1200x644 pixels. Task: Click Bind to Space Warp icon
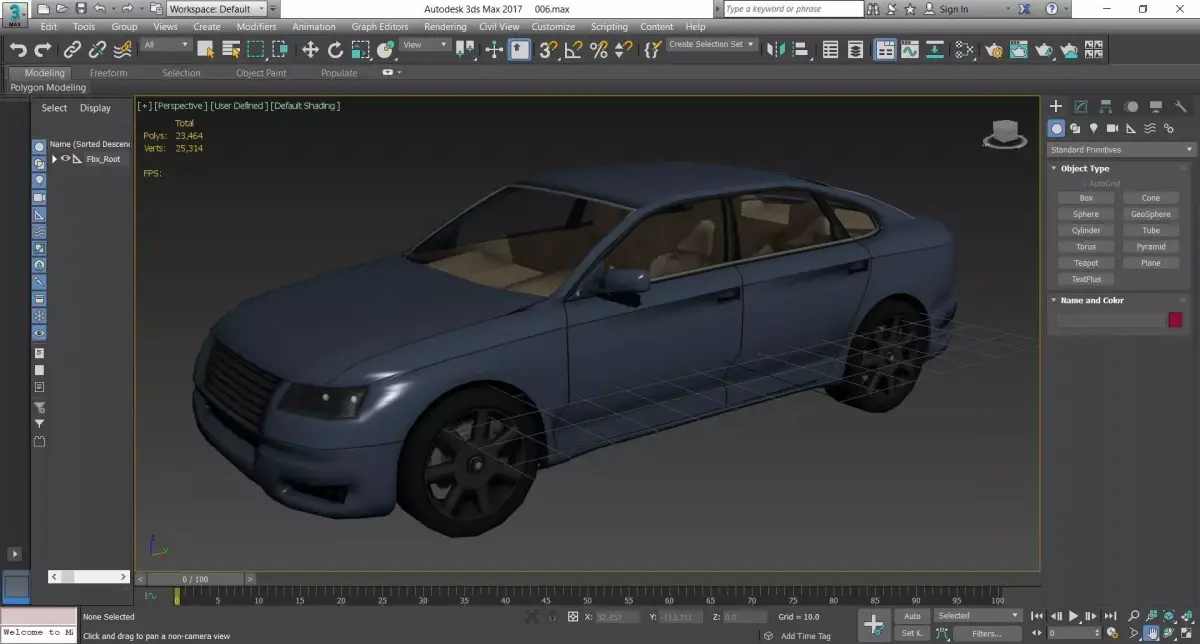click(122, 50)
